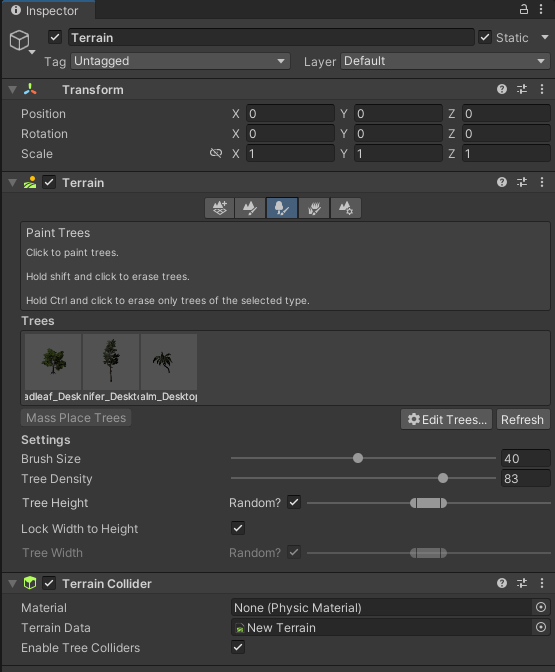Click the Brush Size value field

pyautogui.click(x=525, y=458)
